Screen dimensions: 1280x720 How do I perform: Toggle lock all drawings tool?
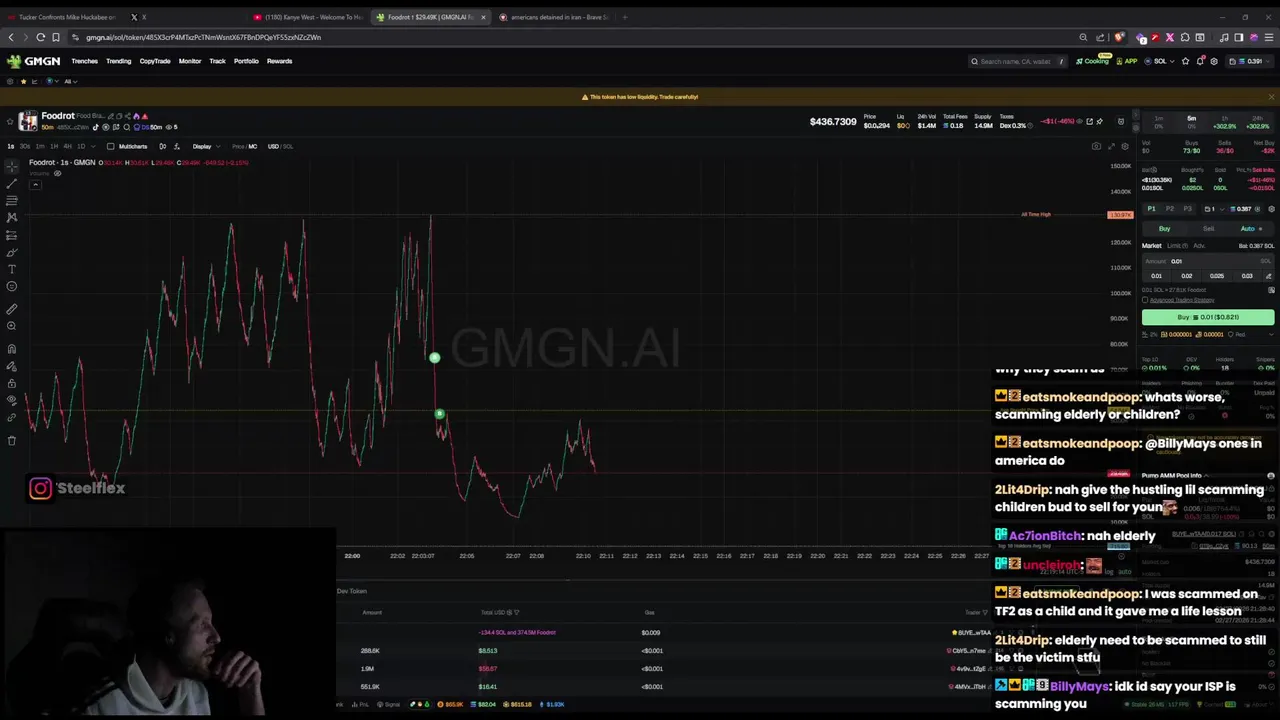[11, 383]
